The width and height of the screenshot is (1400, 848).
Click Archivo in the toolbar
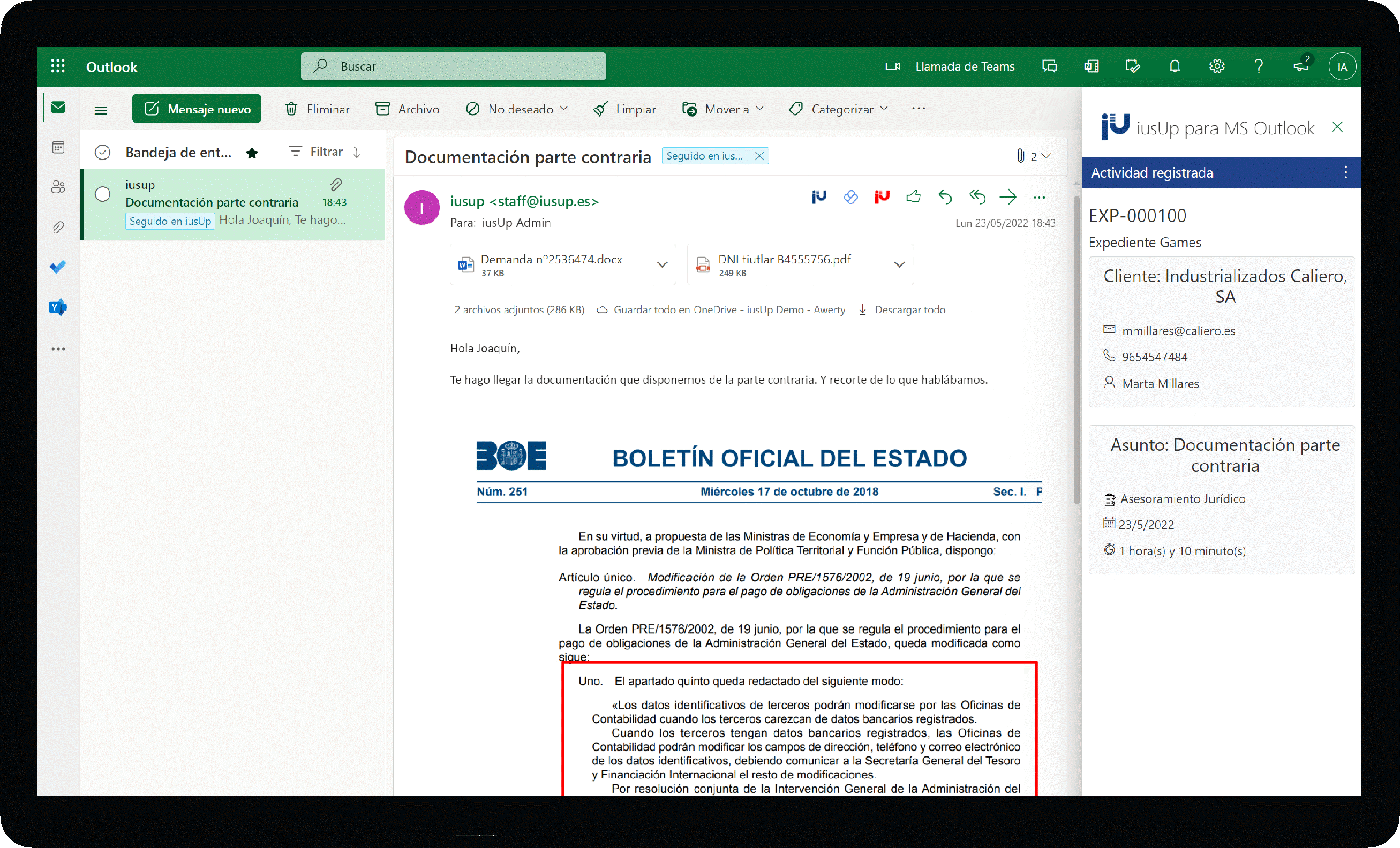(x=408, y=109)
